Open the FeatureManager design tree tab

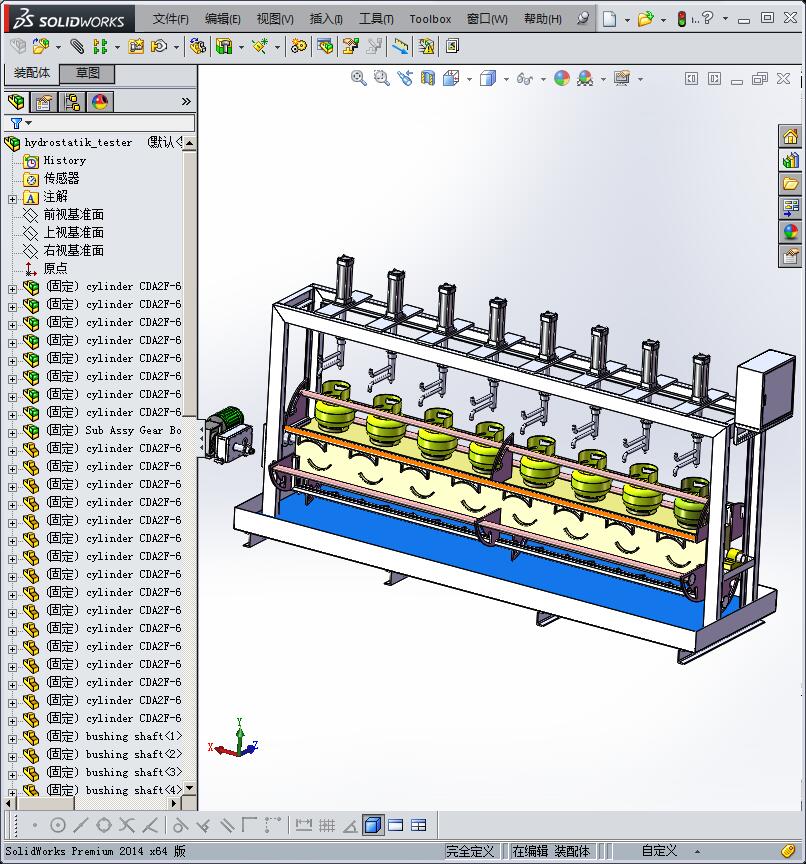pos(16,102)
